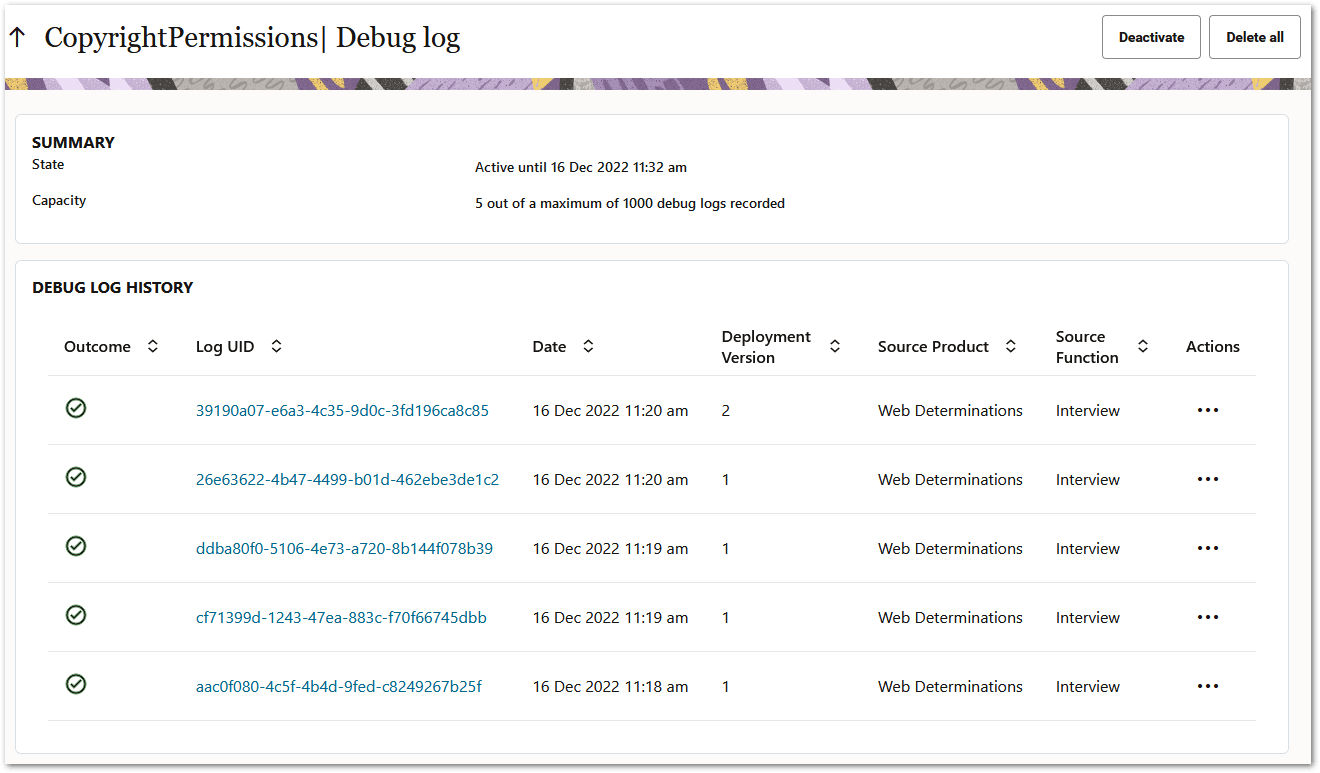Sort the table by Outcome column

(x=151, y=345)
